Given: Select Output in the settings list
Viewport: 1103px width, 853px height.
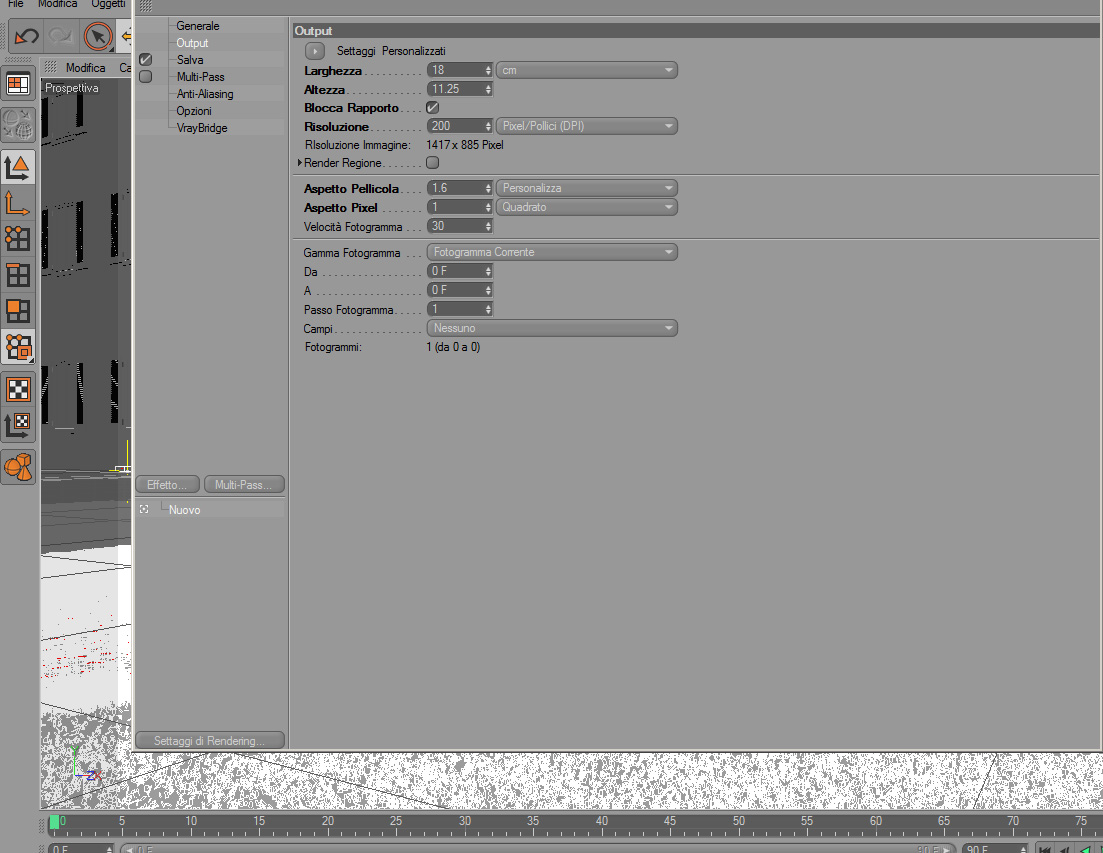Looking at the screenshot, I should pyautogui.click(x=192, y=43).
